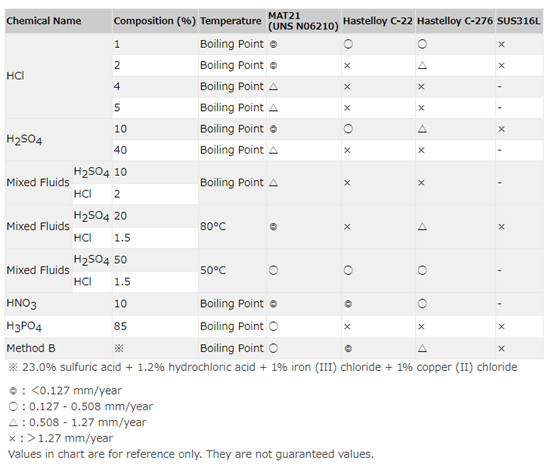This screenshot has width=549, height=473.
Task: Click Hastelloy C-276 triangle icon for HCl 2%
Action: pos(422,65)
